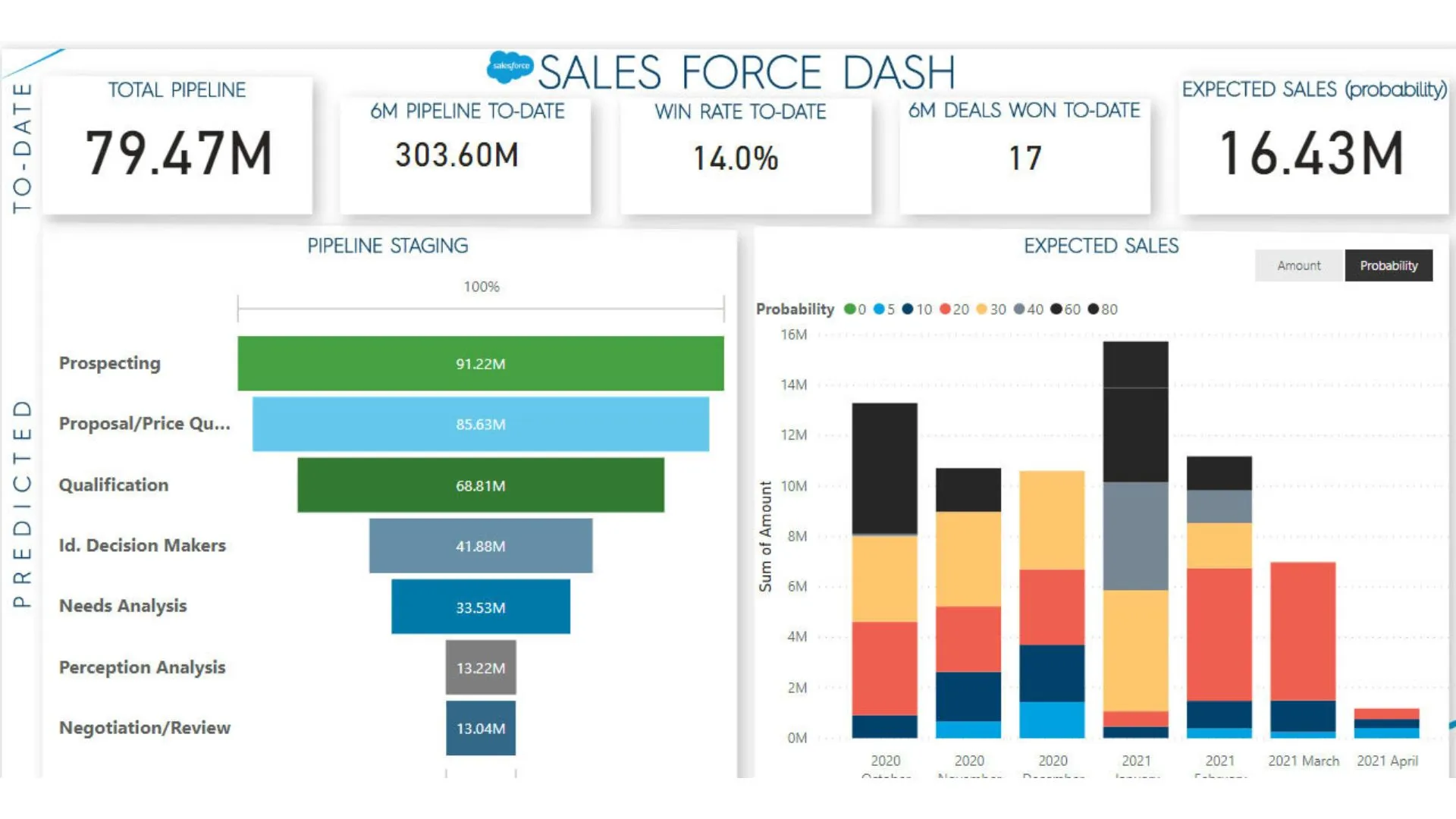Click the Perception Analysis stage label
The width and height of the screenshot is (1456, 819).
pyautogui.click(x=143, y=667)
